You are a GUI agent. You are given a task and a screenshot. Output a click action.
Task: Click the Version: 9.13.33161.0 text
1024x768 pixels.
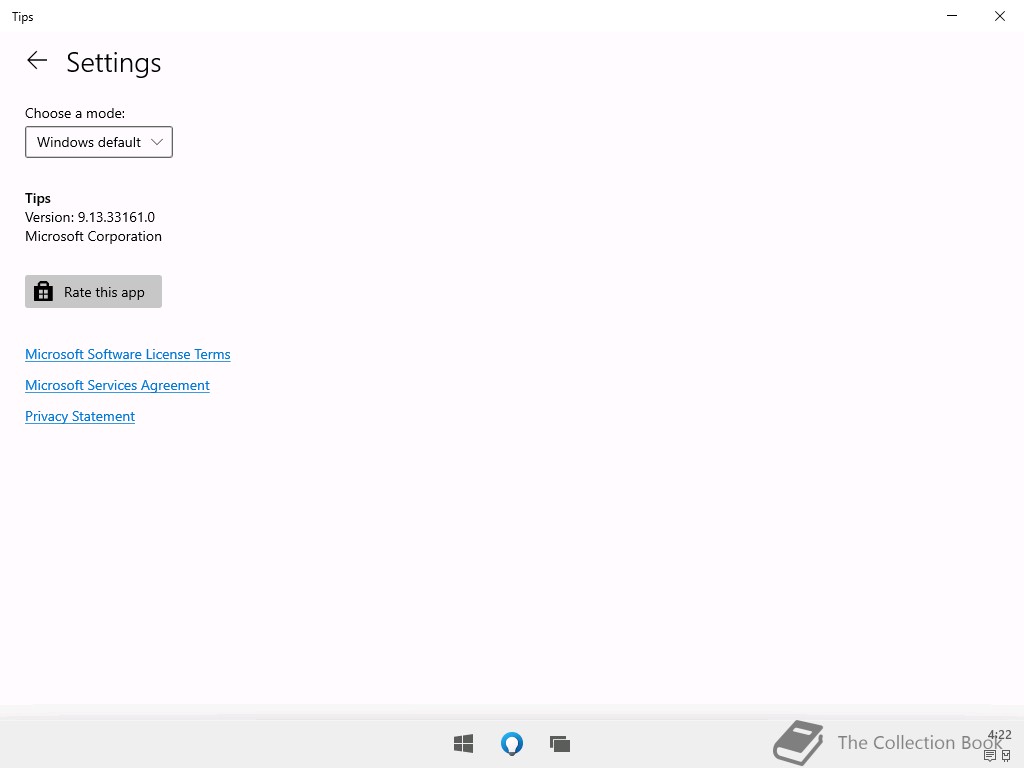(90, 217)
